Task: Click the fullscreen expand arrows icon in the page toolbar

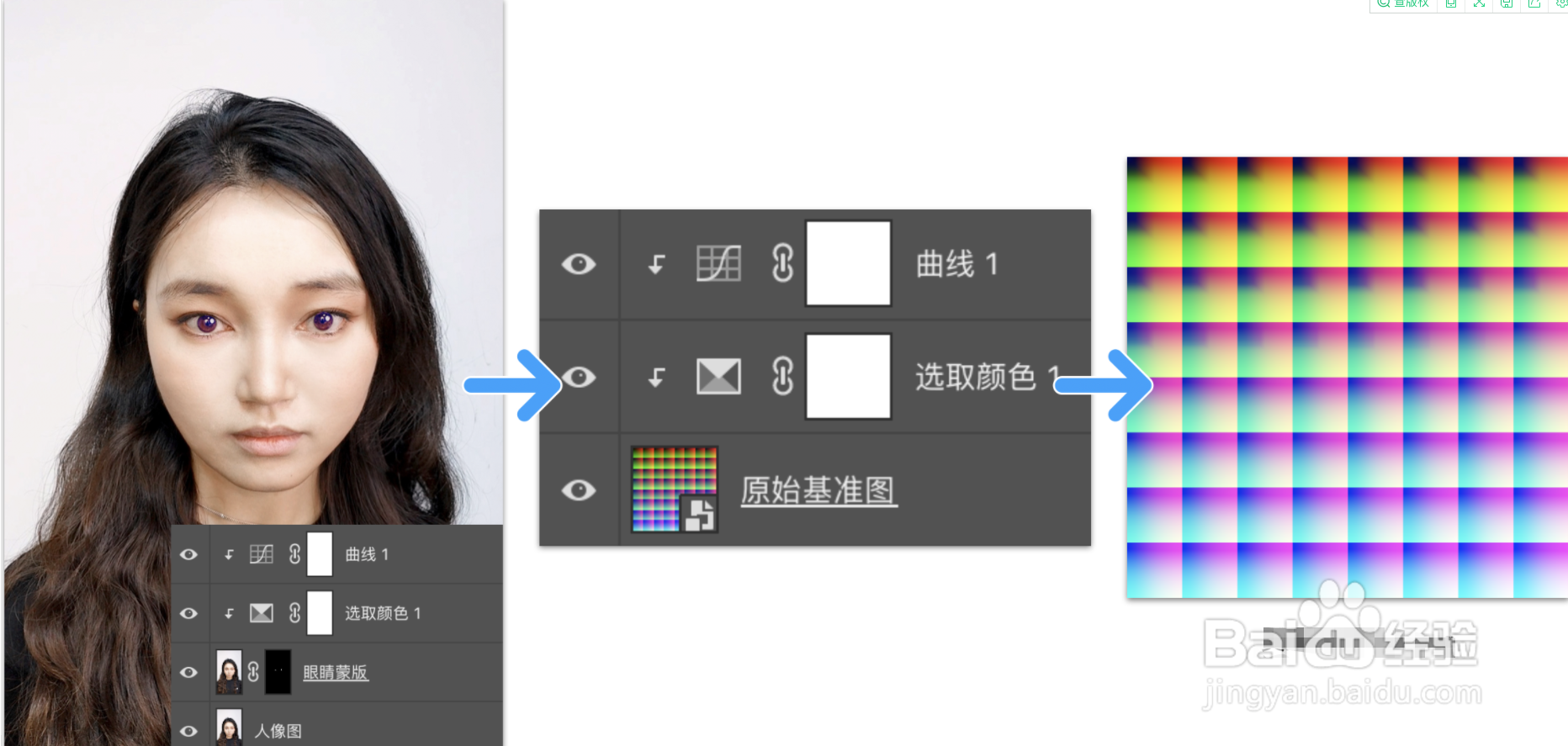Action: [x=1479, y=3]
